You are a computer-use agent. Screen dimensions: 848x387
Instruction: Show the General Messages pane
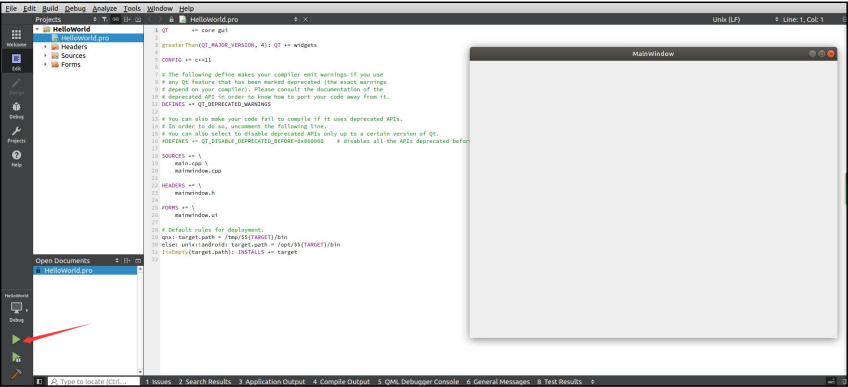tap(498, 382)
